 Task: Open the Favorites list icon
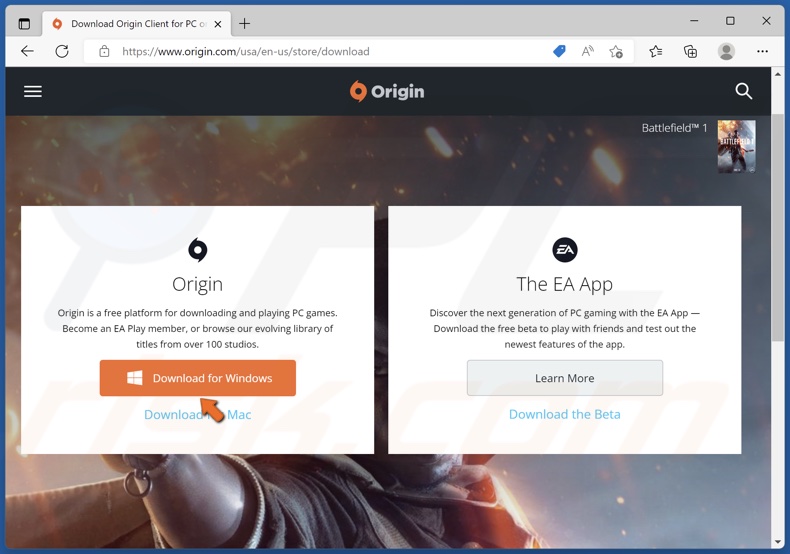tap(655, 51)
